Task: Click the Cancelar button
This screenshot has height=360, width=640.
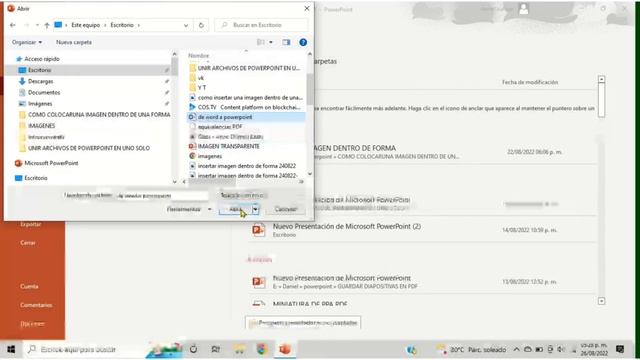Action: click(x=286, y=209)
